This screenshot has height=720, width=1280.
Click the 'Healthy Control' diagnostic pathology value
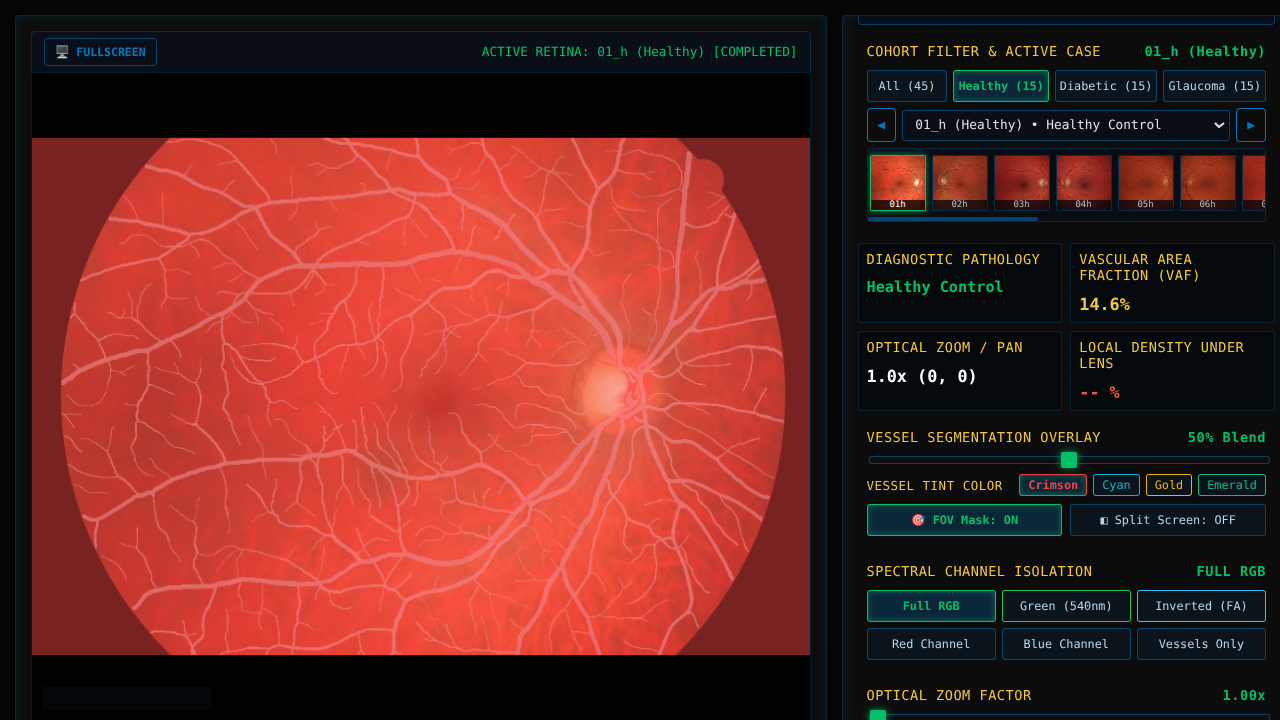(935, 287)
